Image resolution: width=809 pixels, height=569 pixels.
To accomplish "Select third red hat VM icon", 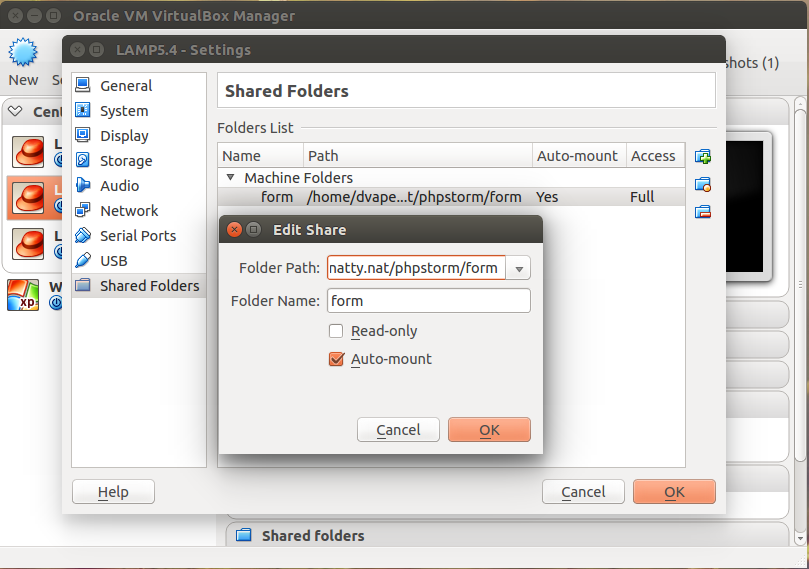I will (28, 243).
